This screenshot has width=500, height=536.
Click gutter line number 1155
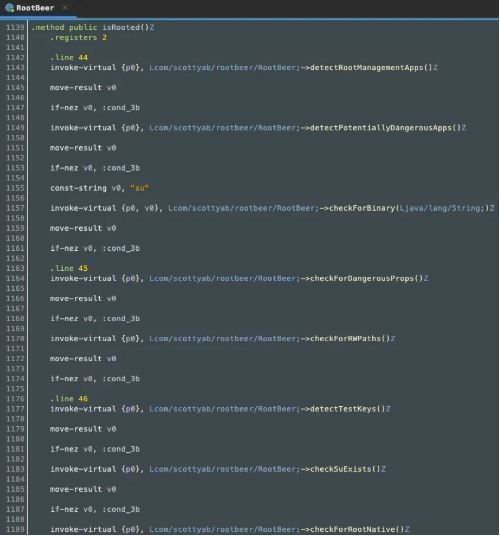point(15,188)
